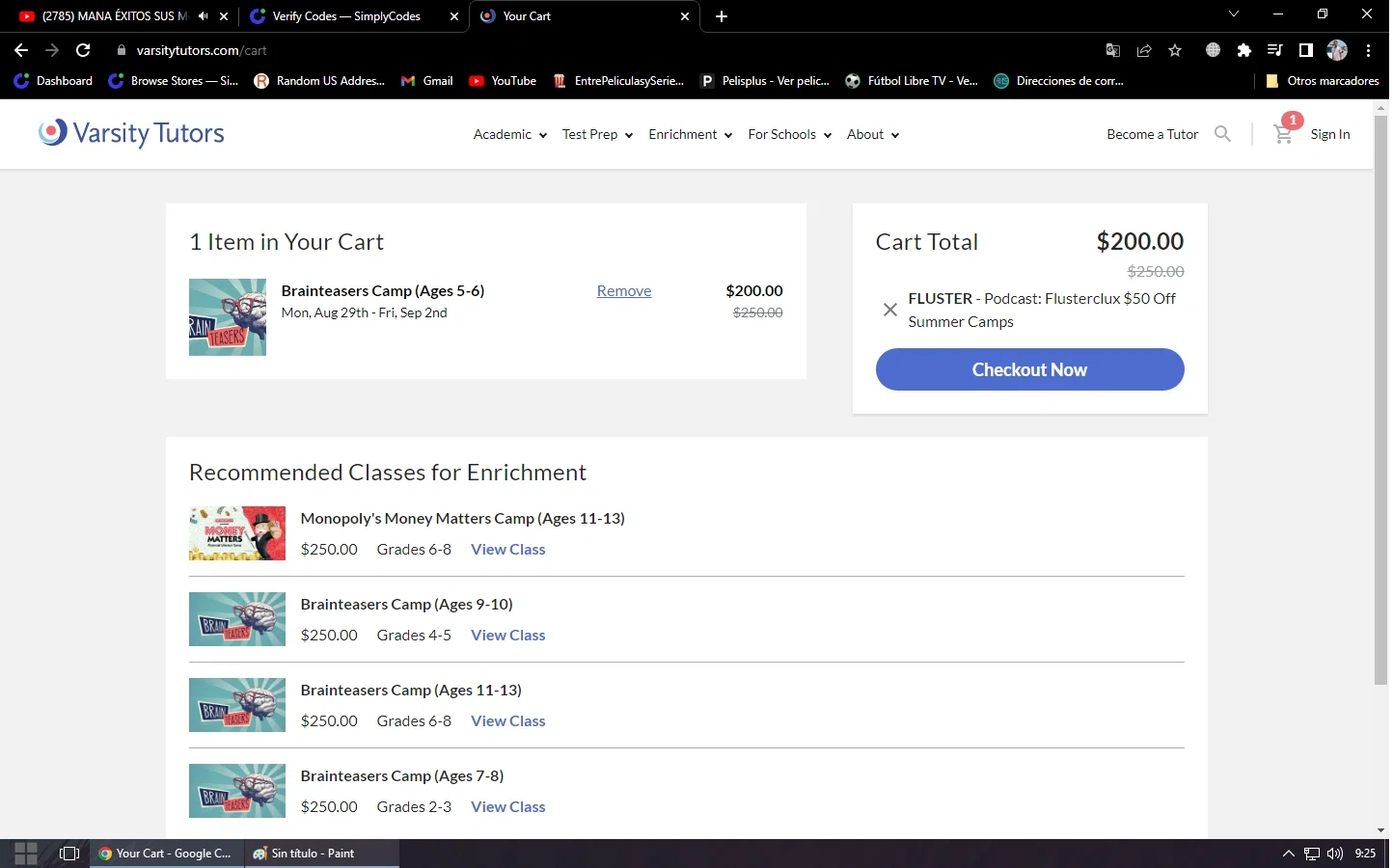Image resolution: width=1393 pixels, height=868 pixels.
Task: Toggle the browser side panel icon
Action: pyautogui.click(x=1306, y=50)
